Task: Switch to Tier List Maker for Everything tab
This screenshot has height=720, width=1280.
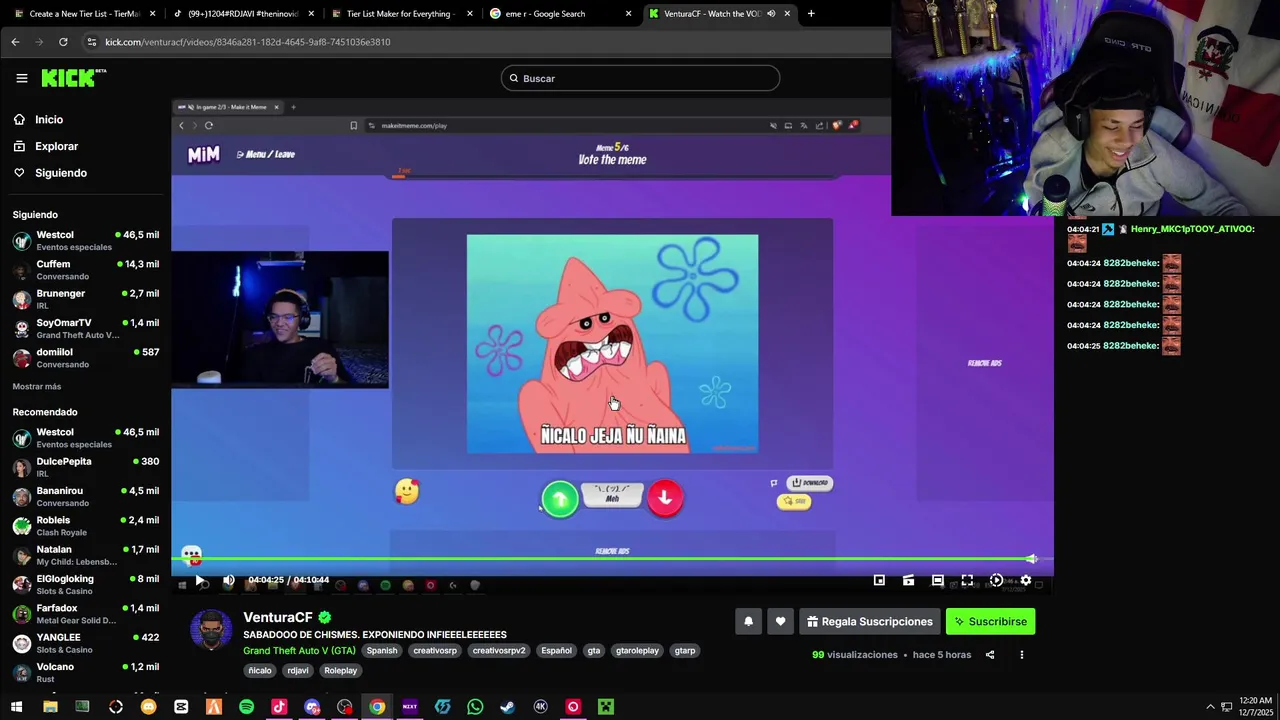Action: [401, 14]
